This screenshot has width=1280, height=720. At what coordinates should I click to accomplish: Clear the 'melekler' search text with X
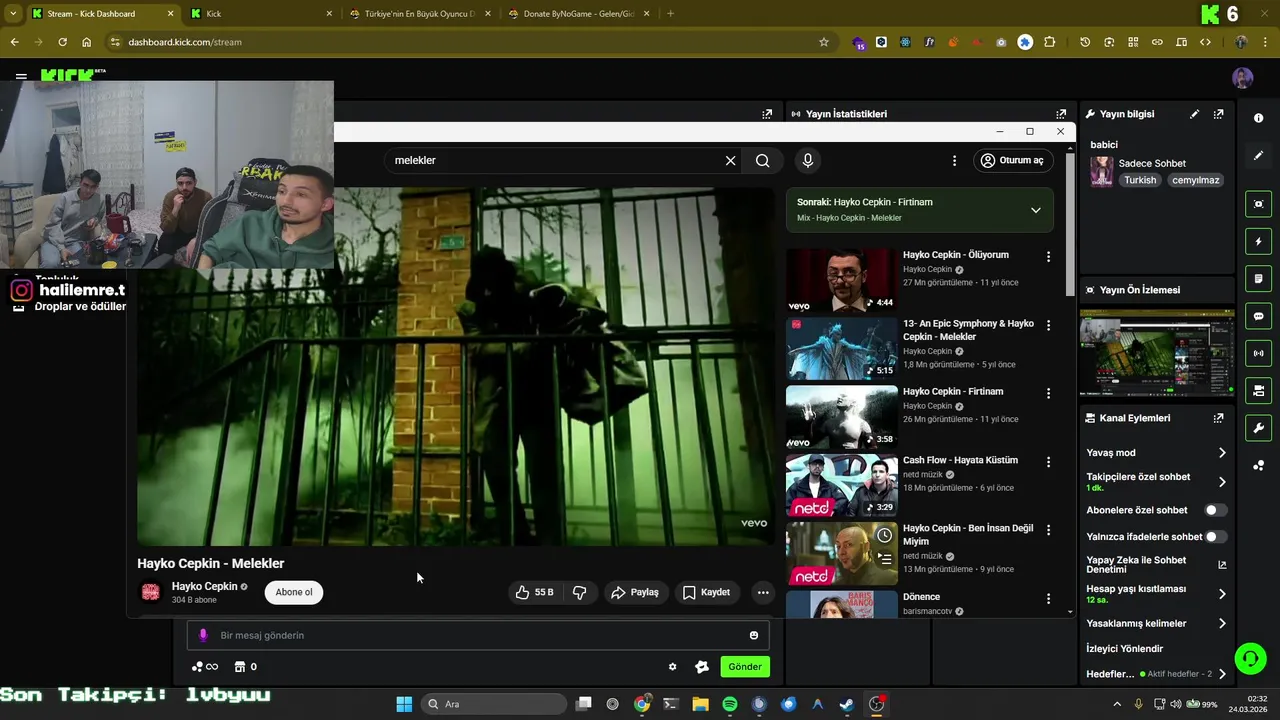[730, 160]
